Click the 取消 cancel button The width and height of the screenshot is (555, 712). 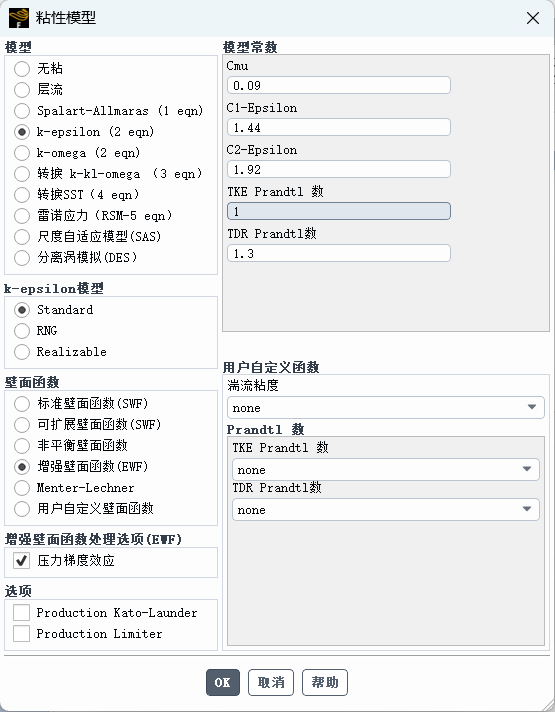coord(271,682)
